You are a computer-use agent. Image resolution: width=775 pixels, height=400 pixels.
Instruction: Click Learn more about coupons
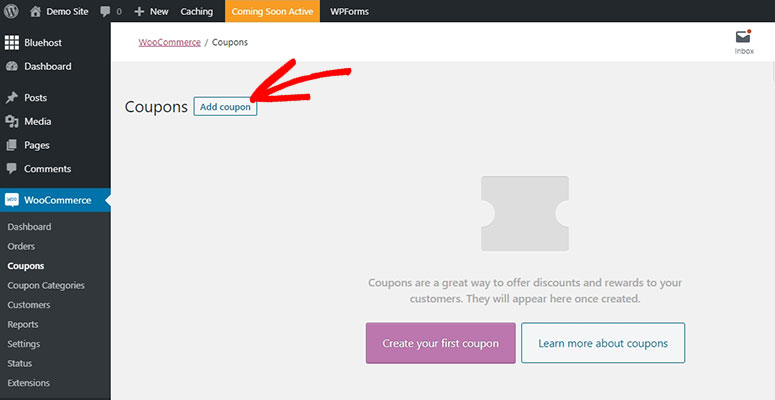[603, 343]
